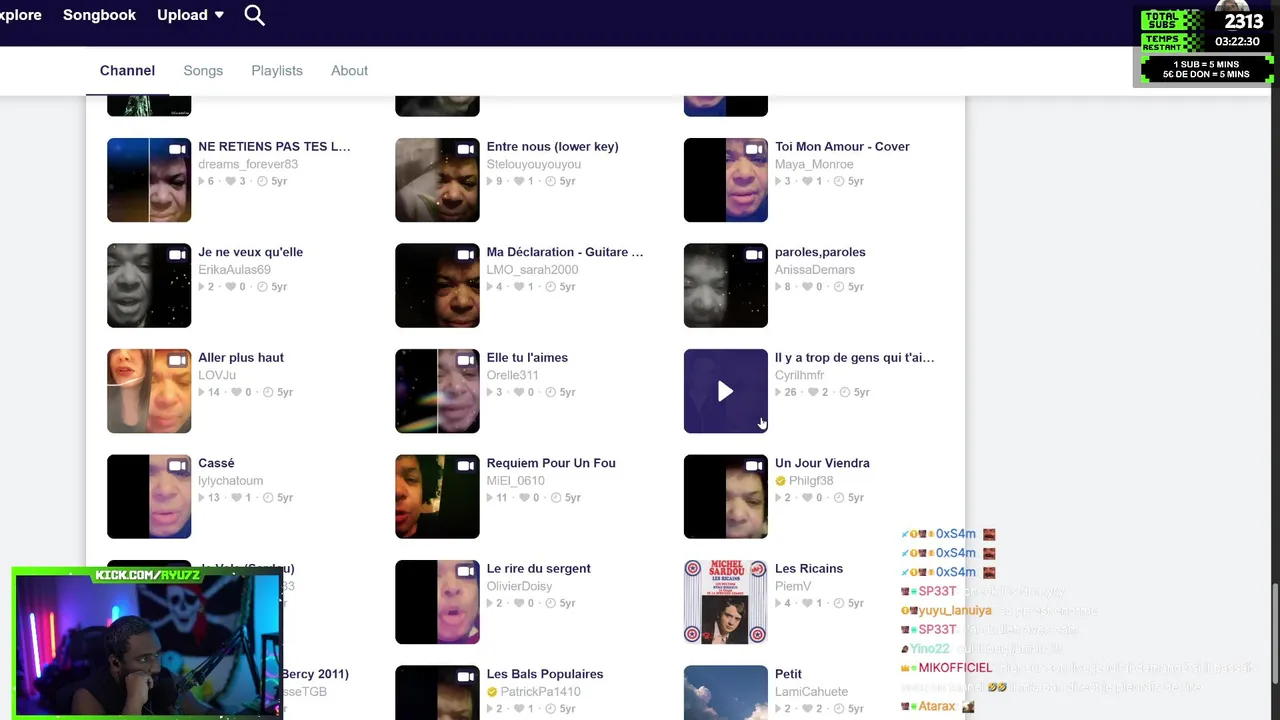
Task: Open 'Un Jour Viendra' song title
Action: (822, 463)
